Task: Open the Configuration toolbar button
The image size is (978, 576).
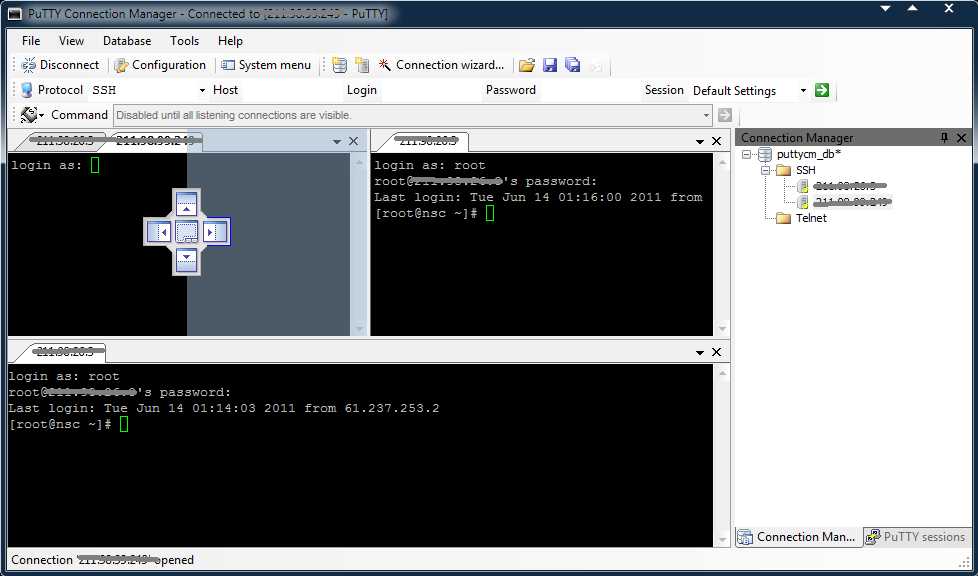Action: pyautogui.click(x=160, y=65)
